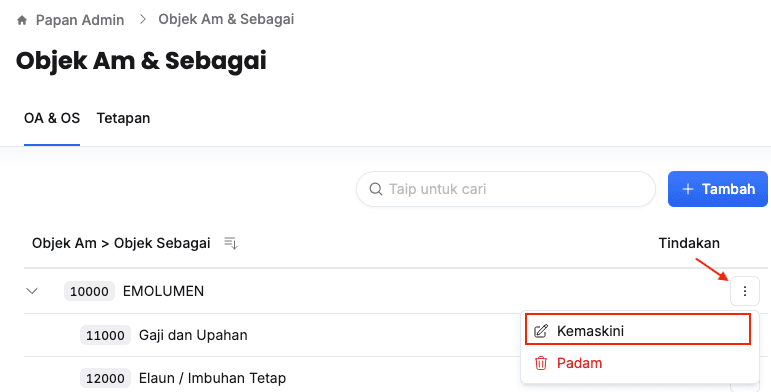
Task: Click the plus icon on Tambah button
Action: point(688,189)
